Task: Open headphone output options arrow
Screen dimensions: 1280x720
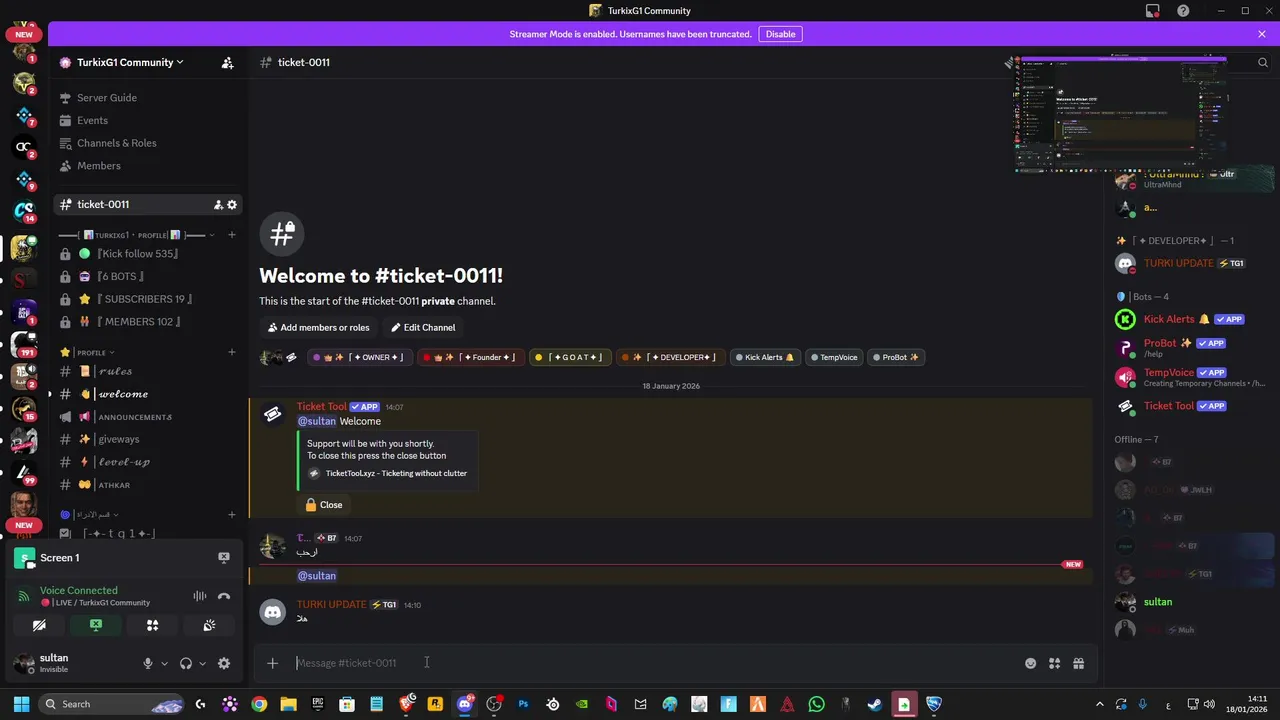Action: coord(202,663)
